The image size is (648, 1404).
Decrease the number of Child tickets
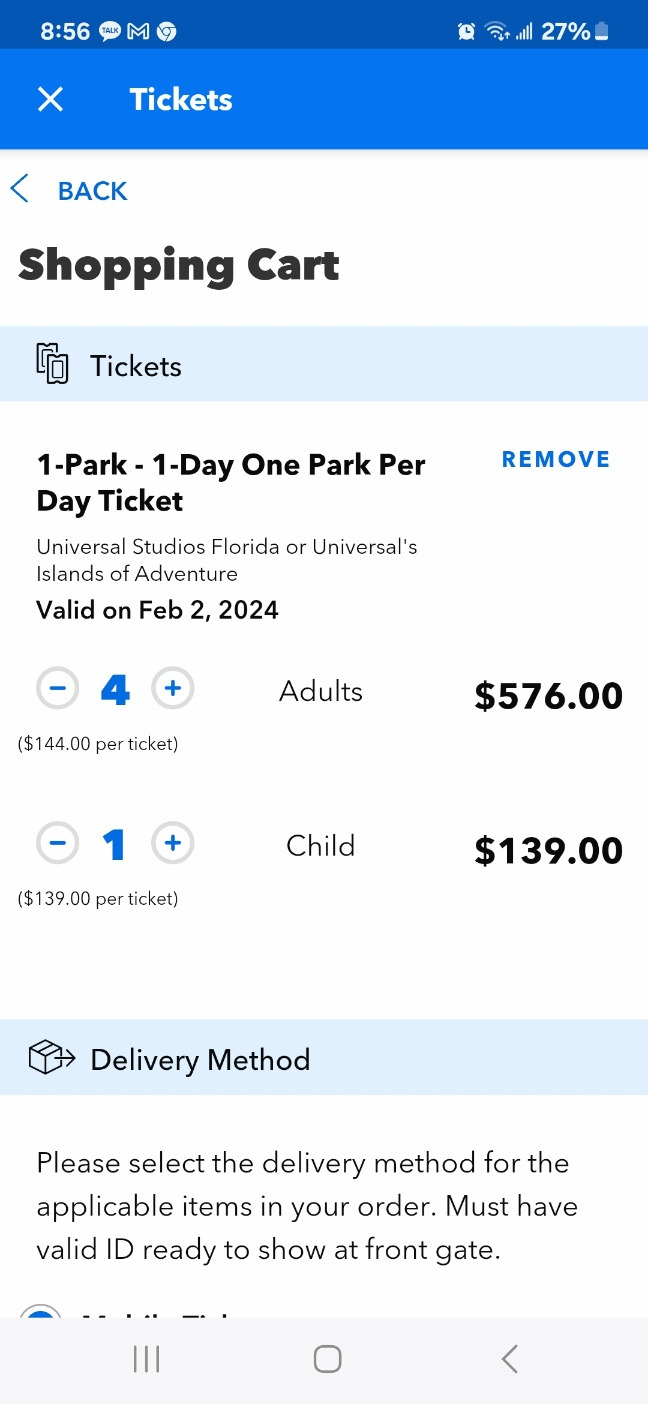click(58, 844)
